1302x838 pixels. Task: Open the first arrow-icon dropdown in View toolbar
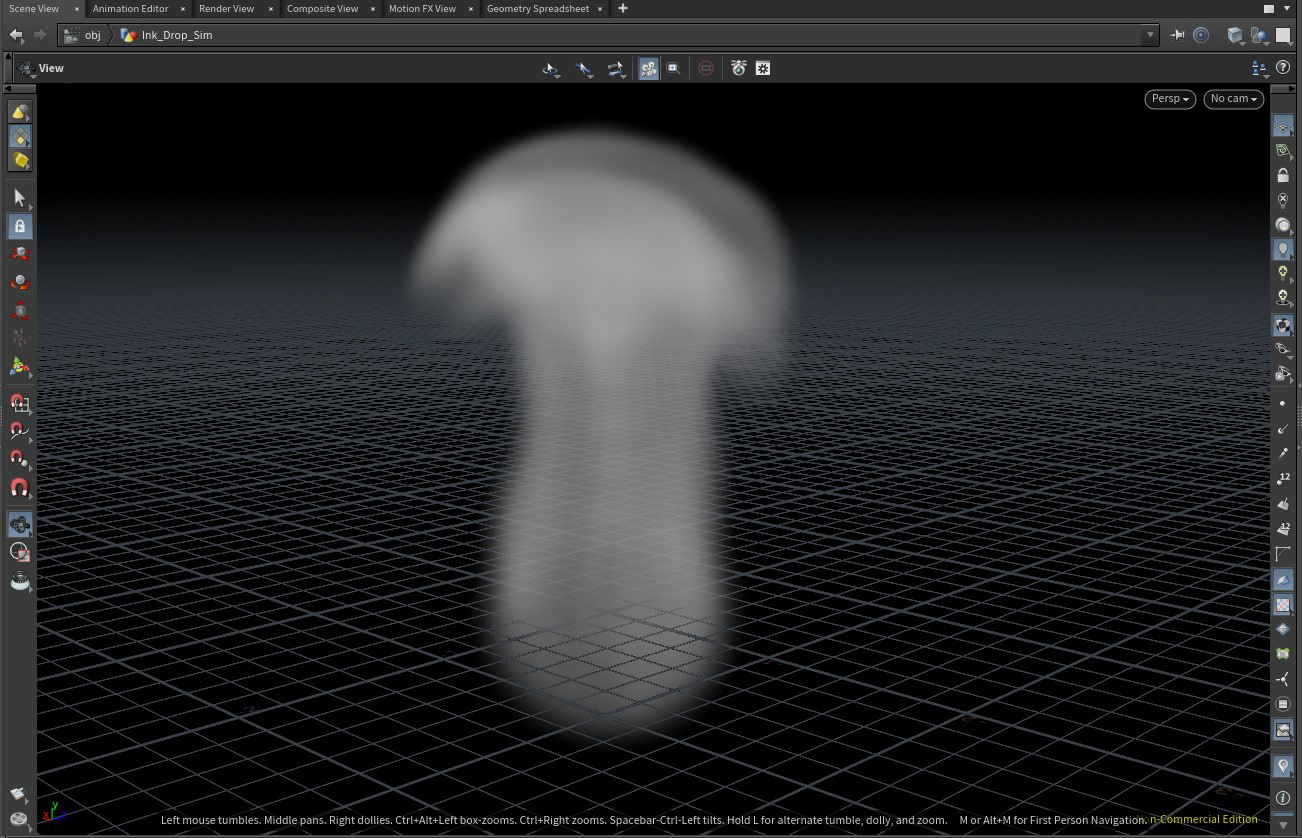tap(551, 68)
